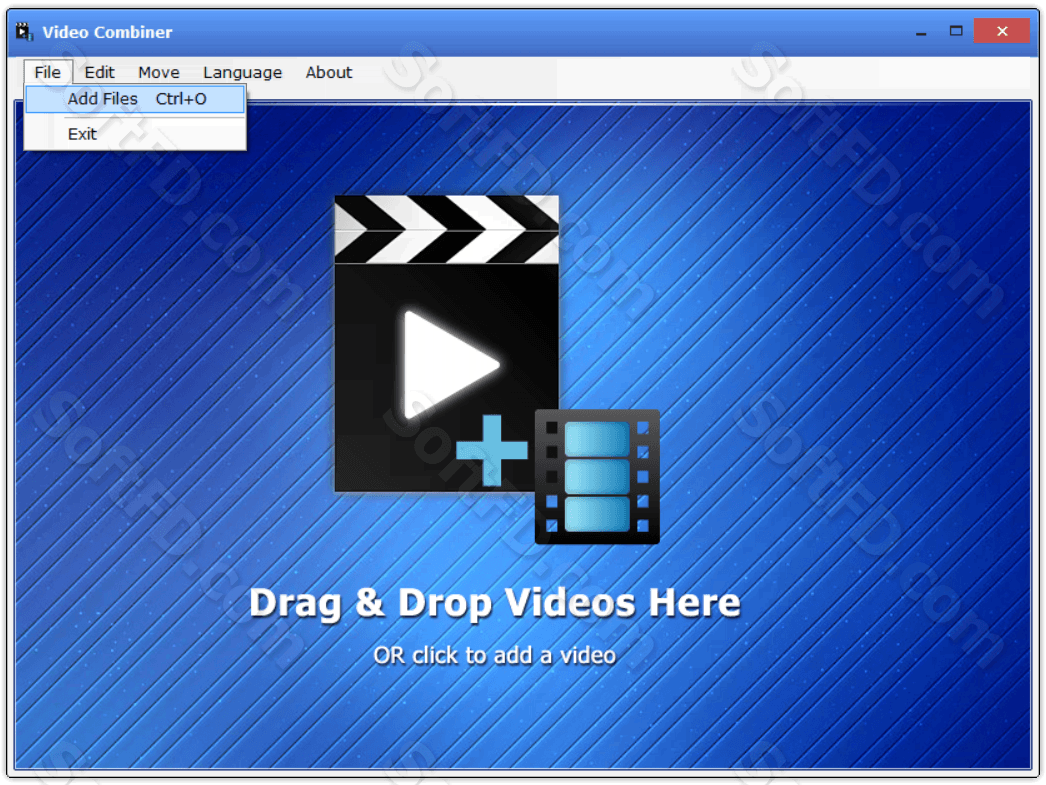Click the blue plus sign icon
The image size is (1046, 785).
tap(492, 450)
